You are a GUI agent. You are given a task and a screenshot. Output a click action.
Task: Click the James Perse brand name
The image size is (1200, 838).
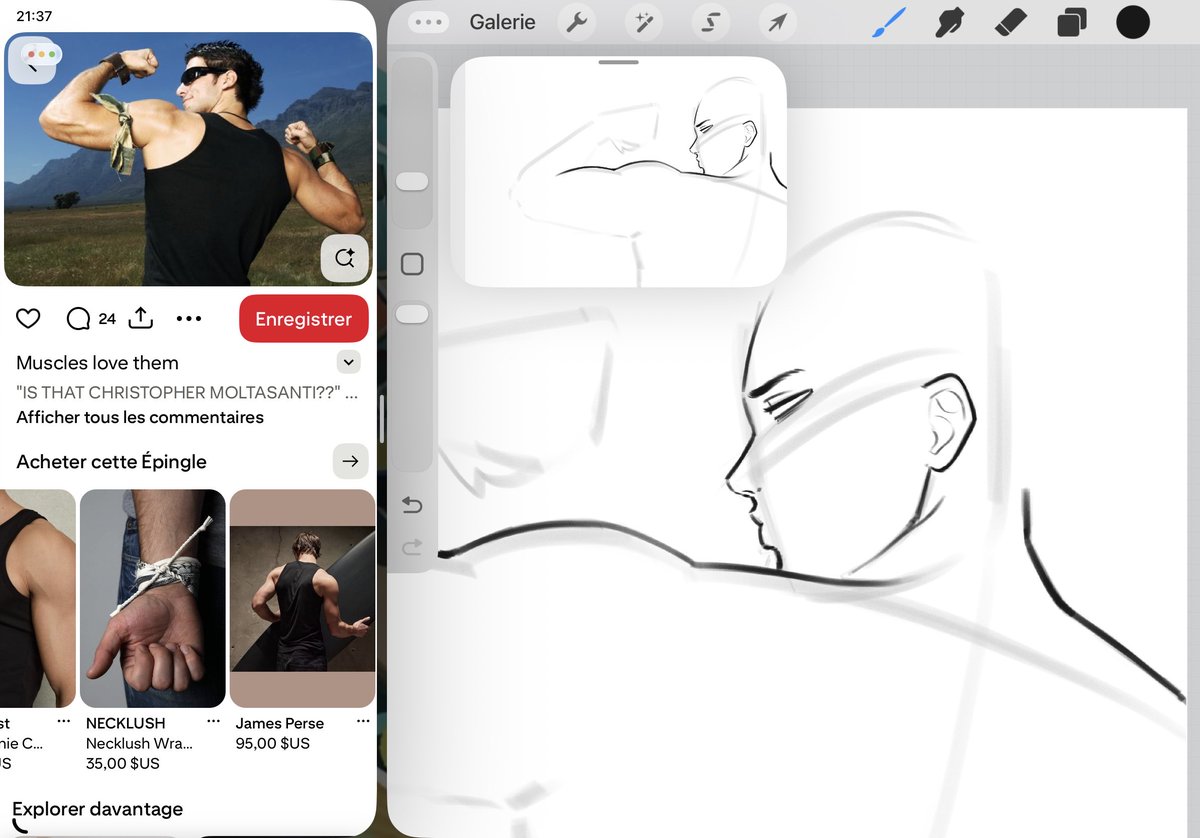coord(279,723)
